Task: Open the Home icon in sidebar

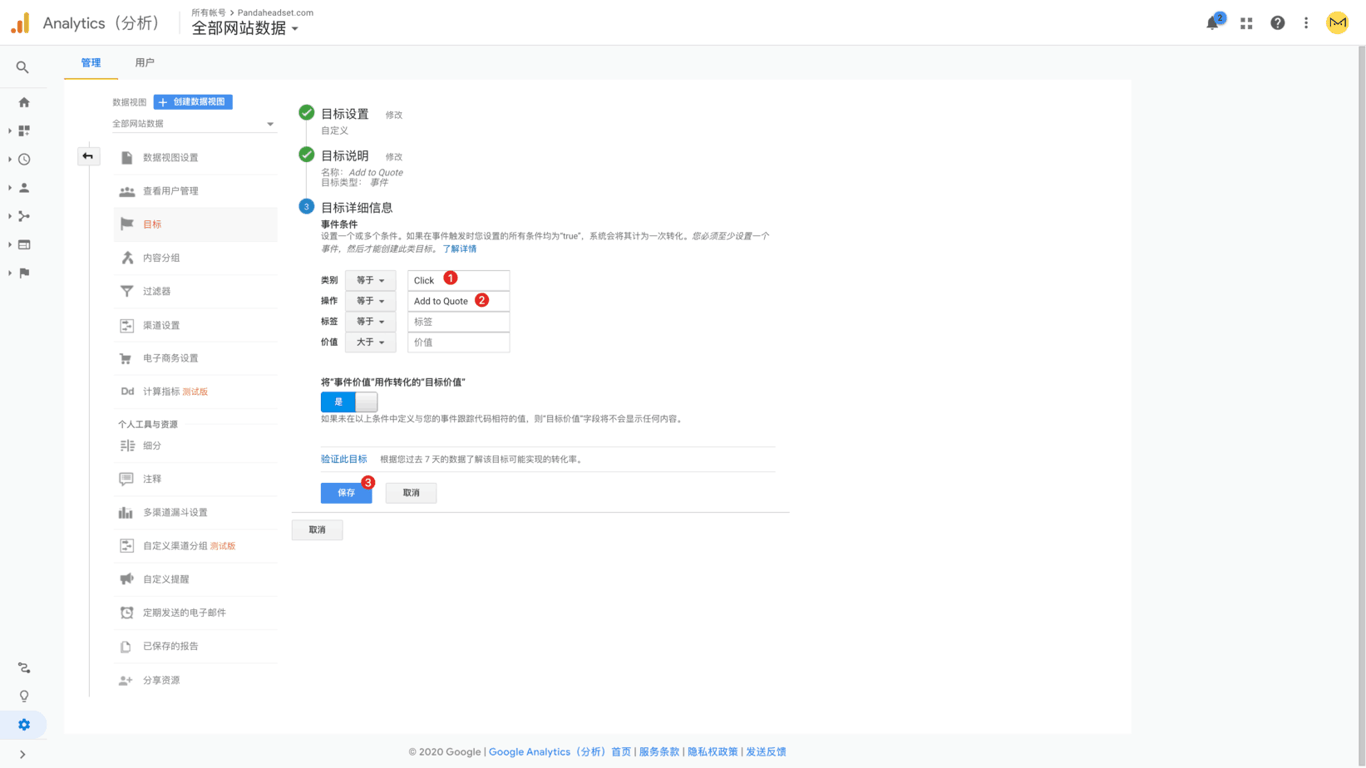Action: [x=24, y=102]
